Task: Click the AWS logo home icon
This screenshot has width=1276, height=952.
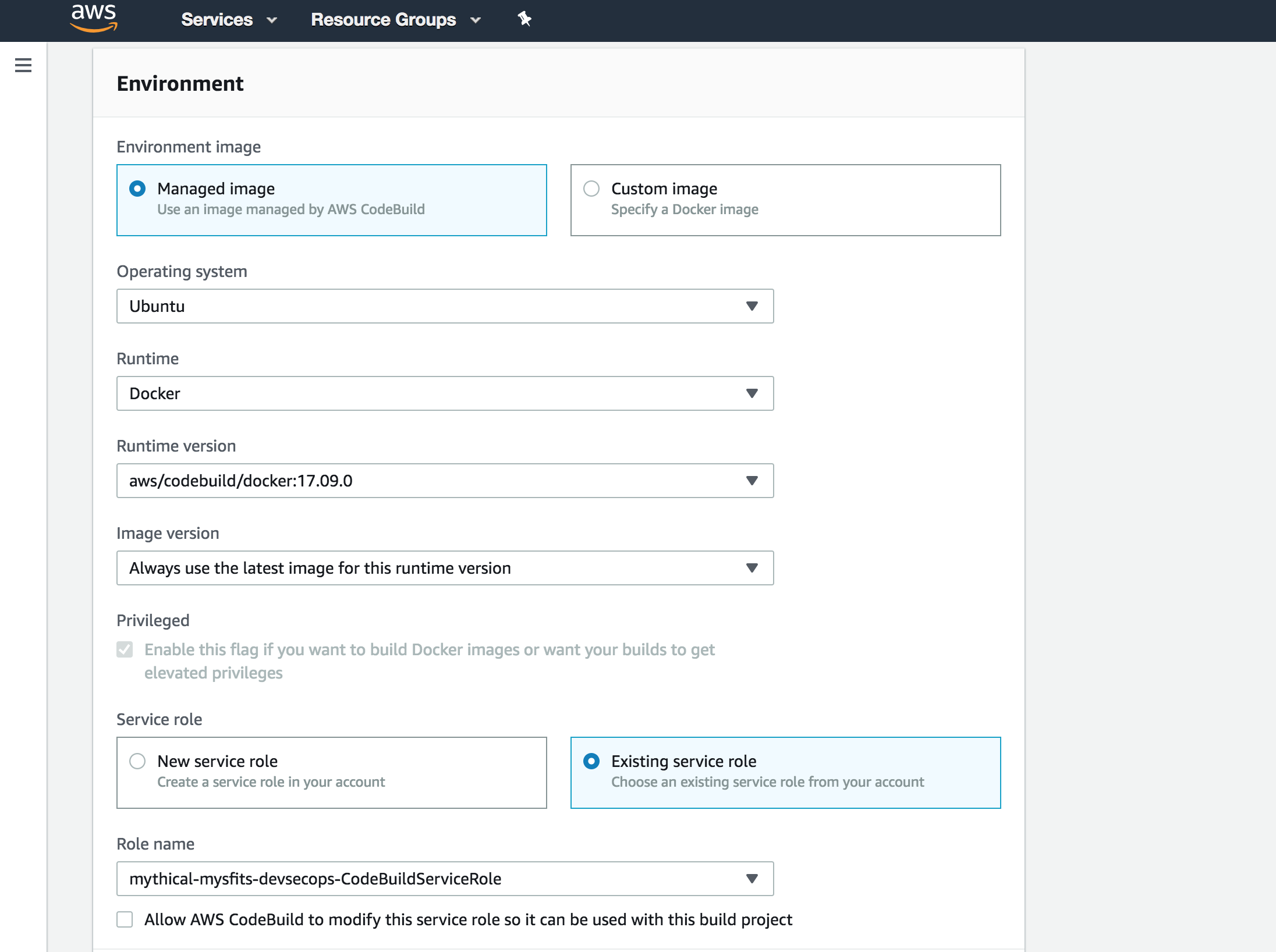Action: (x=94, y=18)
